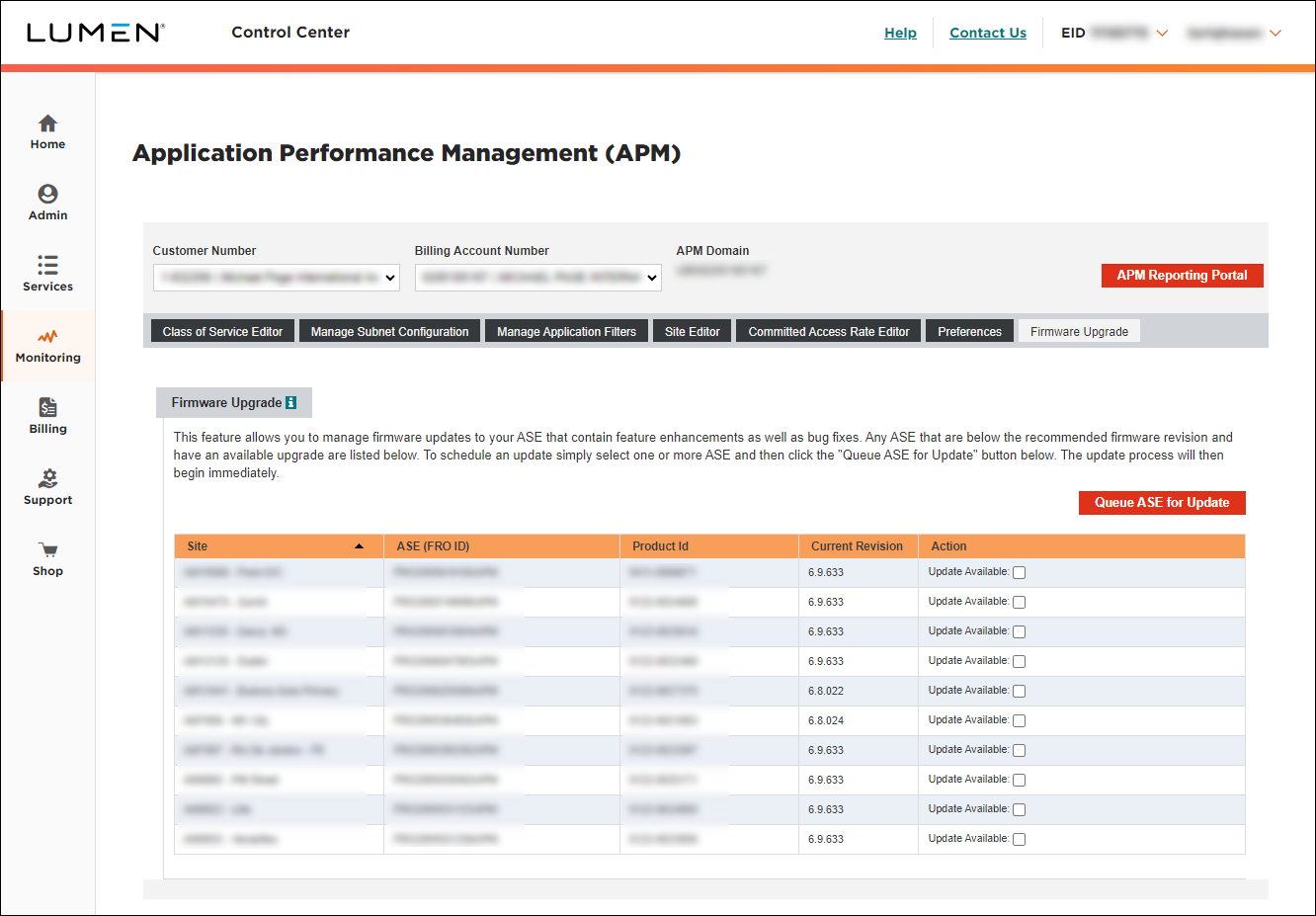Check Update Available for revision 6.8.024 row
Screen dimensions: 1316x916
(x=1019, y=720)
